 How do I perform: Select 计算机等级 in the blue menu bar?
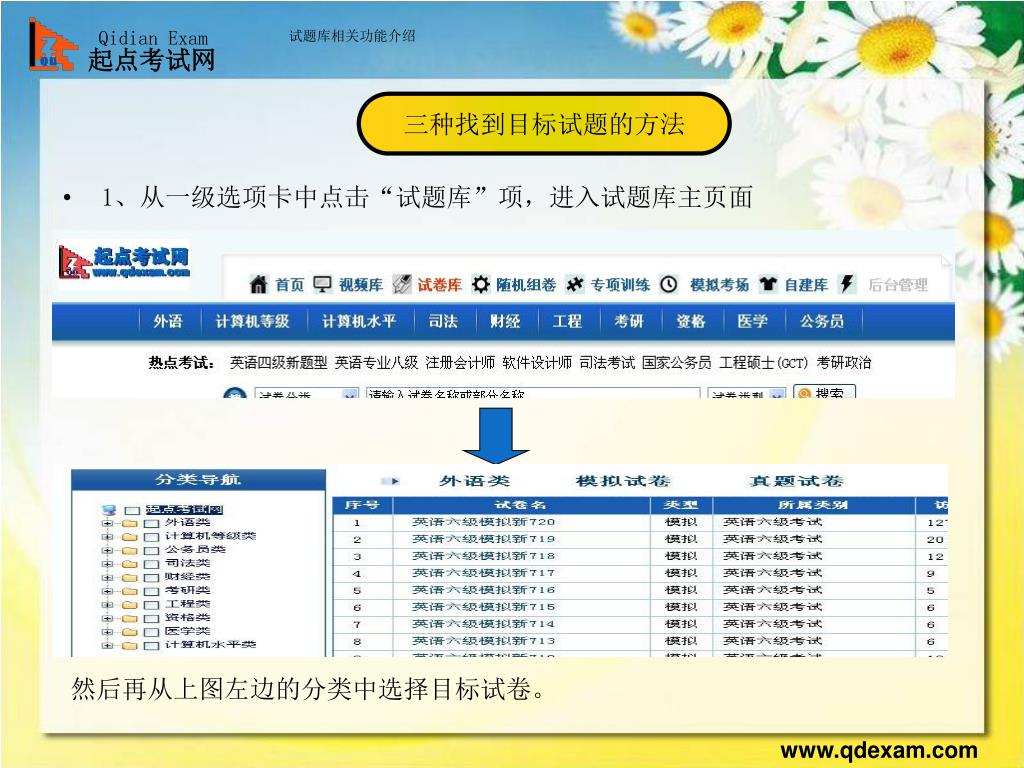point(252,321)
